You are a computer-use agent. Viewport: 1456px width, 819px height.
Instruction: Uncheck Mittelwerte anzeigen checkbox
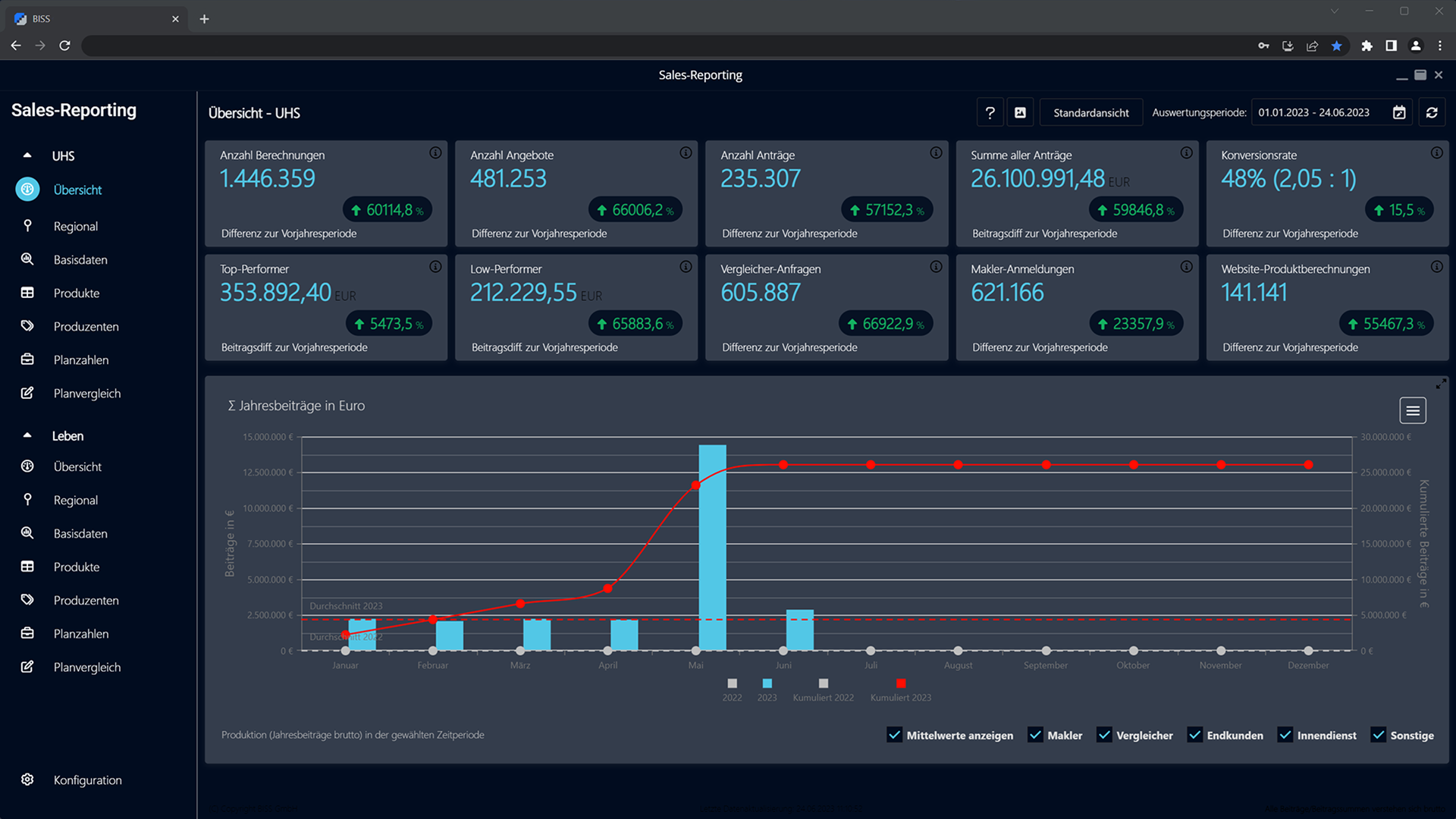pyautogui.click(x=894, y=735)
